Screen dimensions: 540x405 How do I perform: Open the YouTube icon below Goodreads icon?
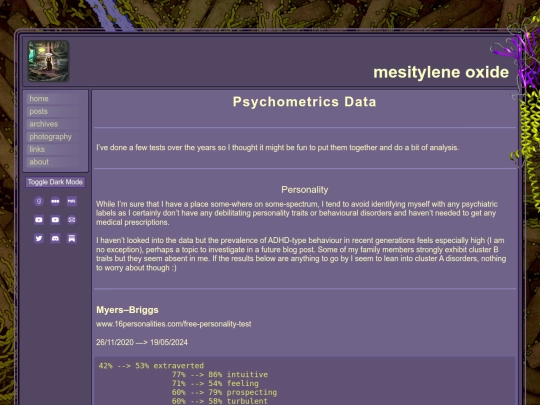39,220
